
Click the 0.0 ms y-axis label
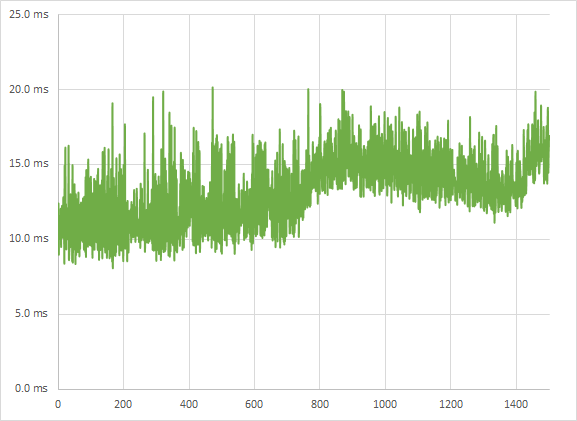pyautogui.click(x=31, y=388)
